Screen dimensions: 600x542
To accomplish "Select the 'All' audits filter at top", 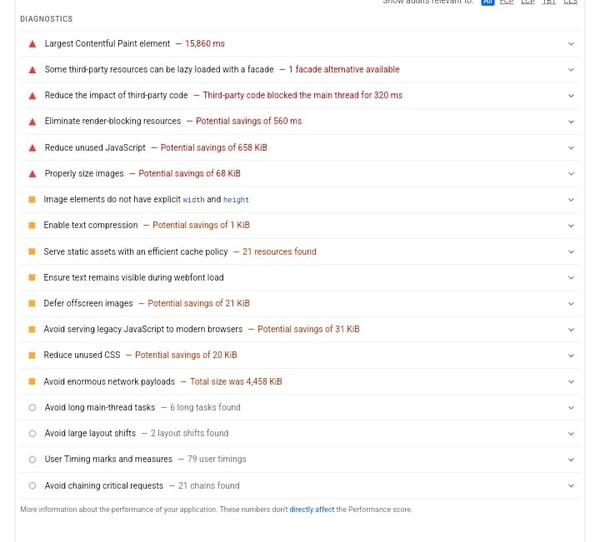I will click(x=487, y=3).
